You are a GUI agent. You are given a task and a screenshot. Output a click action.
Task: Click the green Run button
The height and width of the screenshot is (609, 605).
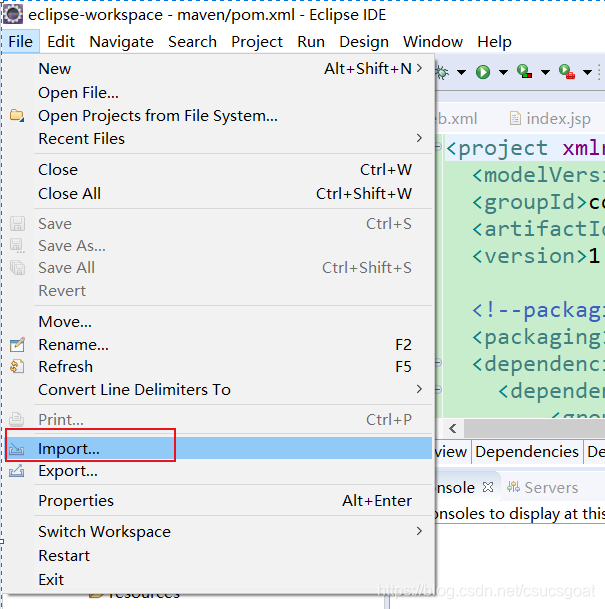(x=483, y=72)
